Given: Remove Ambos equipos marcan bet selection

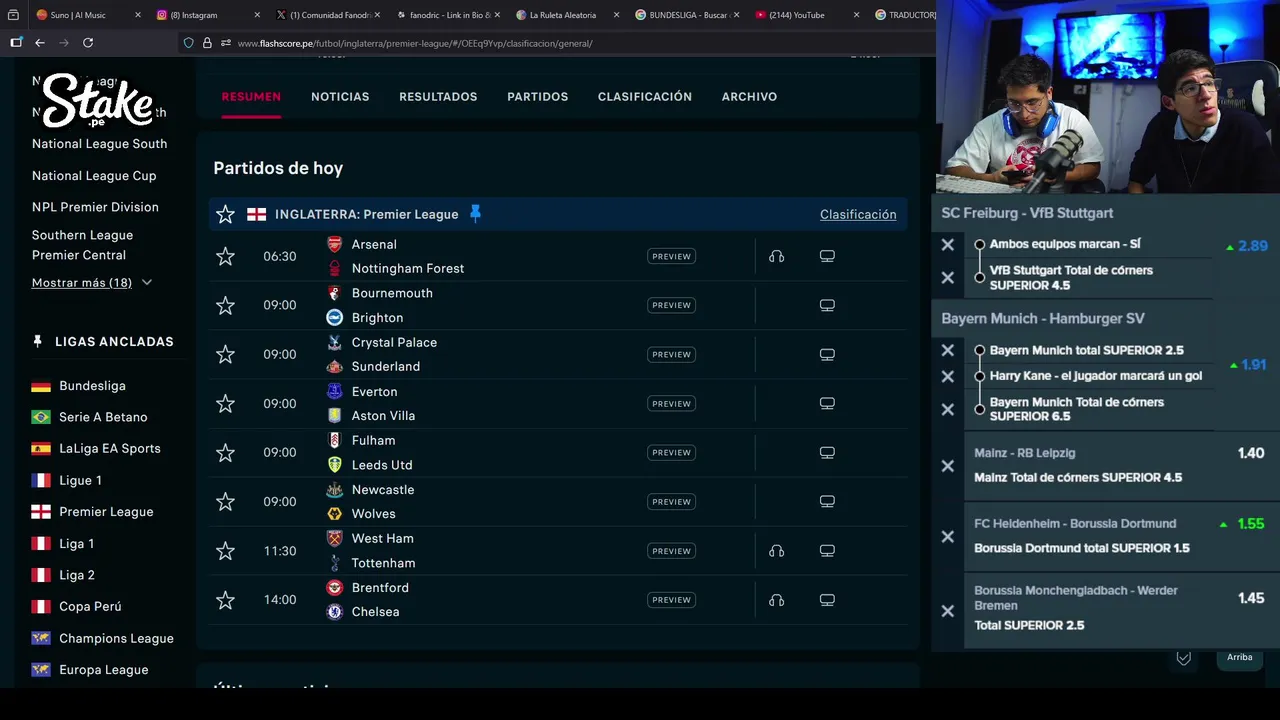Looking at the screenshot, I should tap(948, 244).
